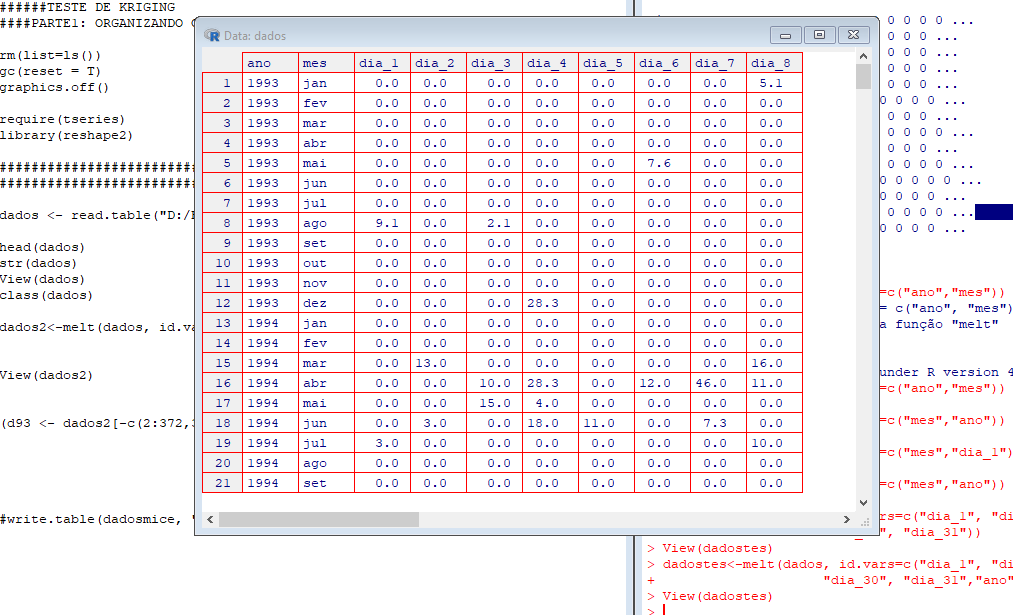Screen dimensions: 1013x615
Task: Click the 'class(dados)' line in the script editor
Action: click(x=47, y=295)
